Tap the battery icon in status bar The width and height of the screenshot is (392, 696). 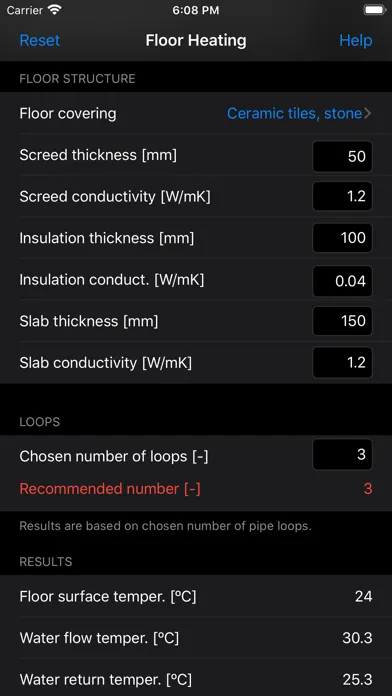coord(375,10)
